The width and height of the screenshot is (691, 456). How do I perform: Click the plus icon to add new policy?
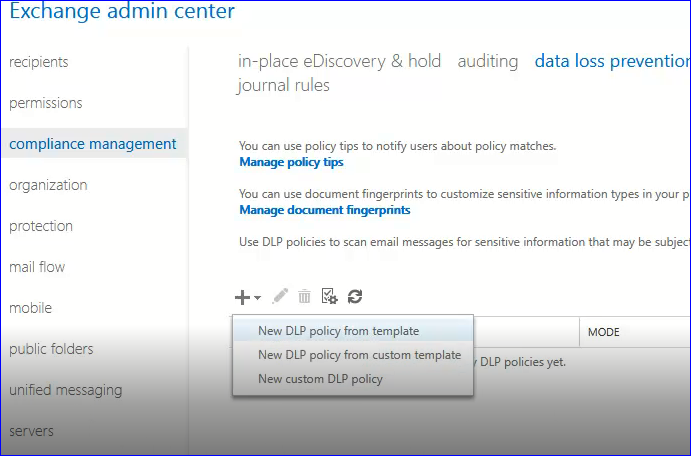click(242, 297)
